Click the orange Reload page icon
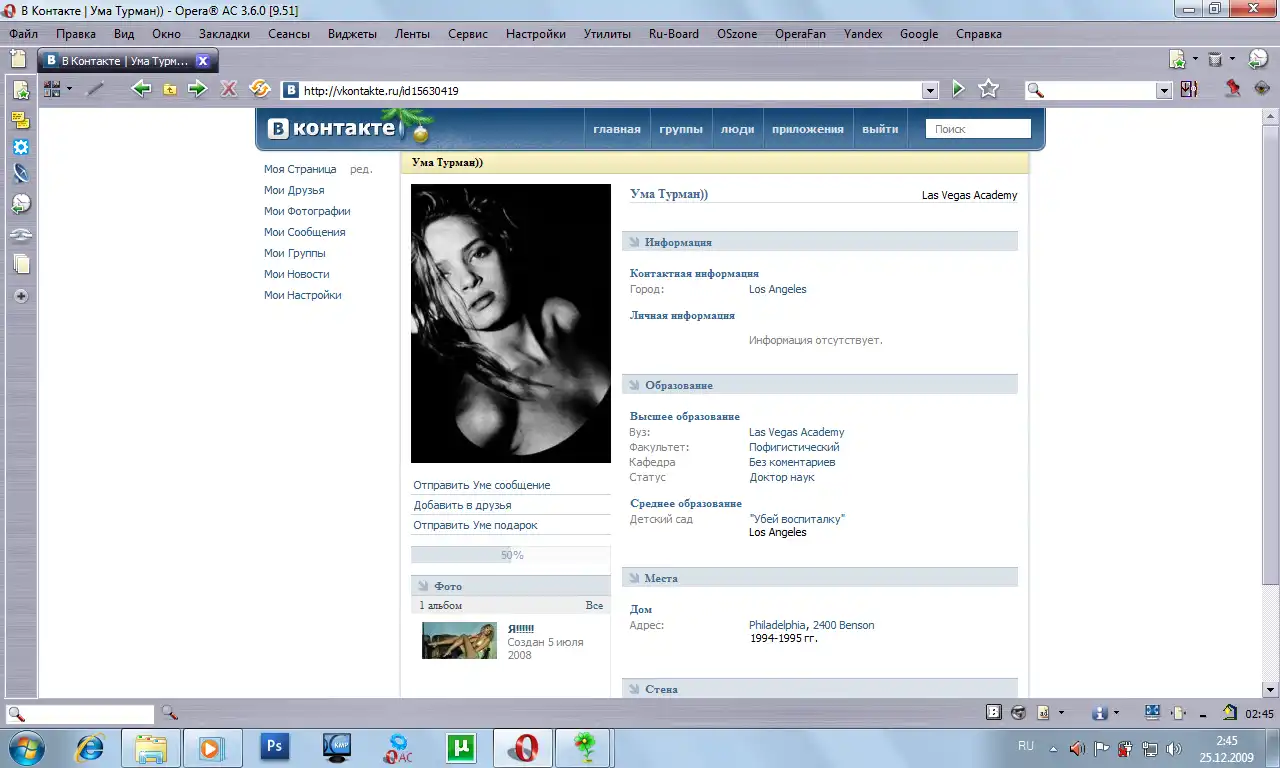1280x768 pixels. pyautogui.click(x=260, y=89)
